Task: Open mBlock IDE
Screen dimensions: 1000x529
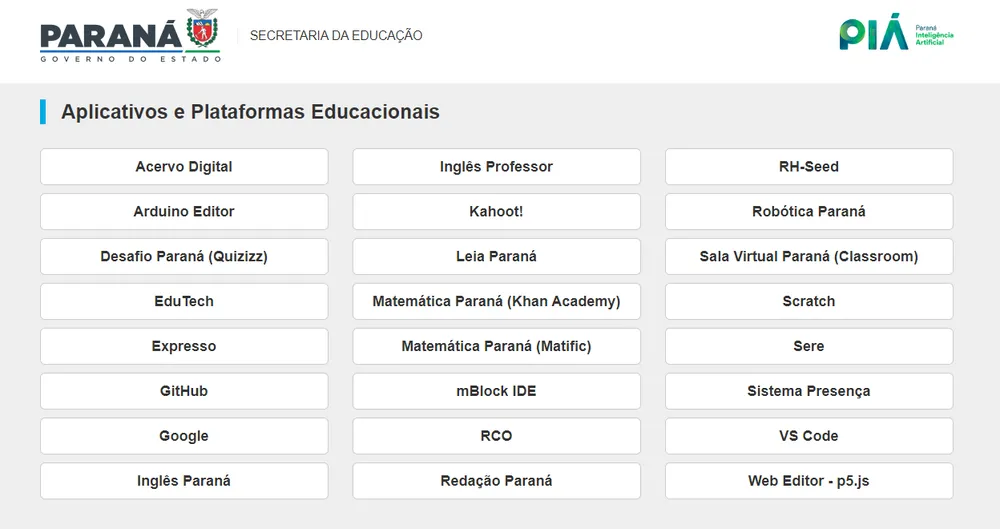Action: tap(496, 392)
